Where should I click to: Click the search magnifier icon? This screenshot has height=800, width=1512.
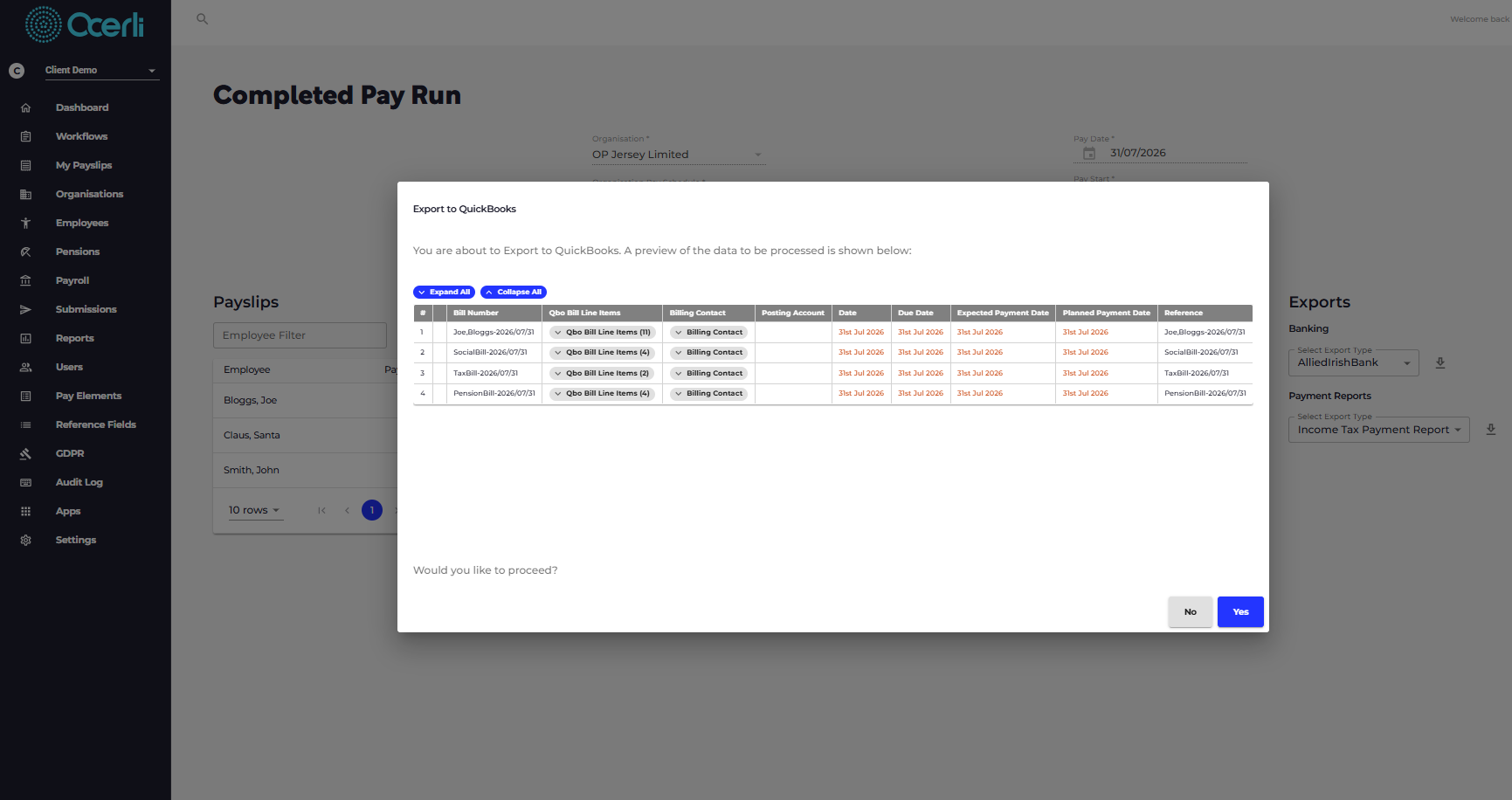click(x=202, y=18)
